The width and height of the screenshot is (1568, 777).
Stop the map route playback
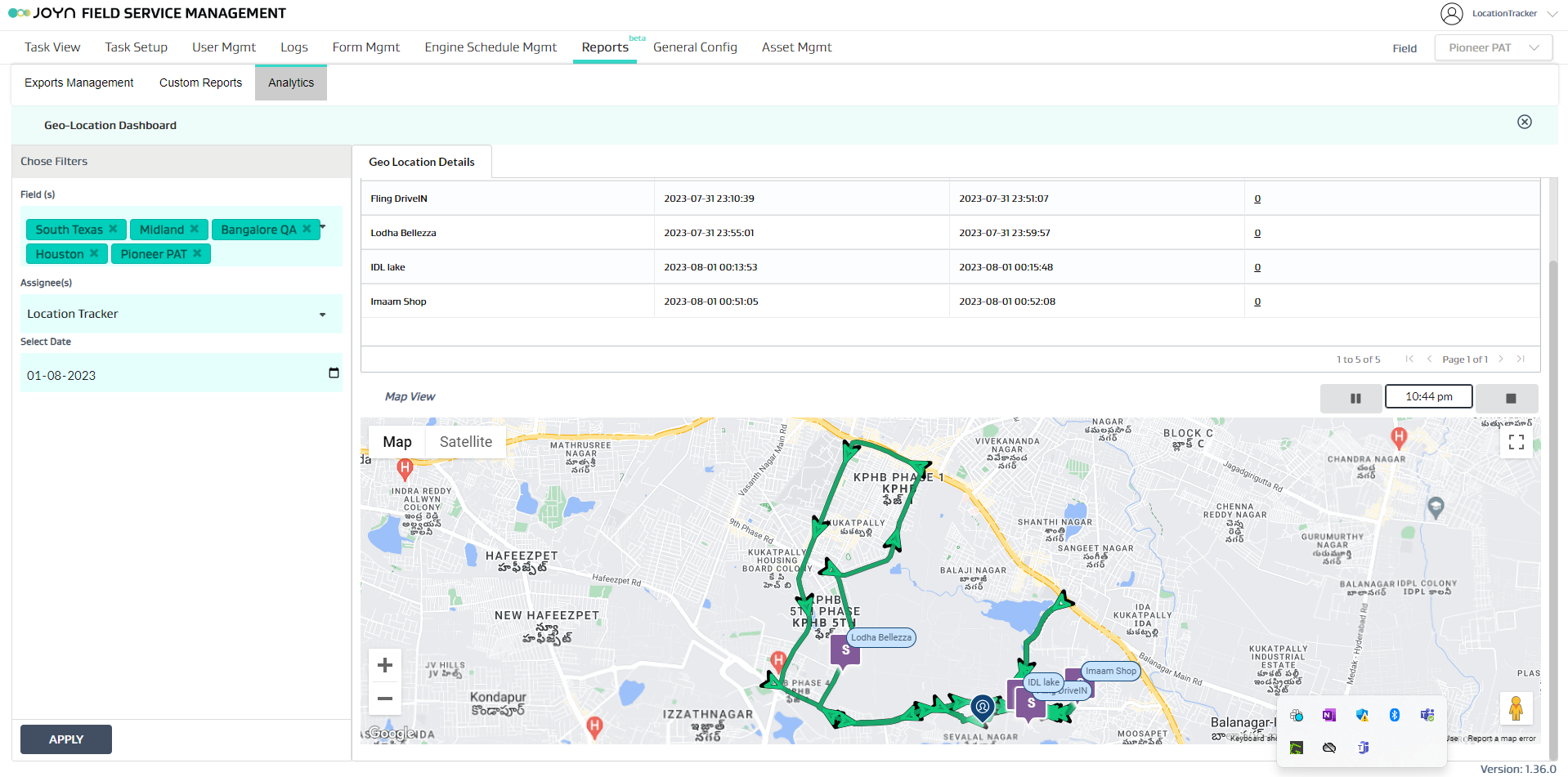click(1510, 398)
